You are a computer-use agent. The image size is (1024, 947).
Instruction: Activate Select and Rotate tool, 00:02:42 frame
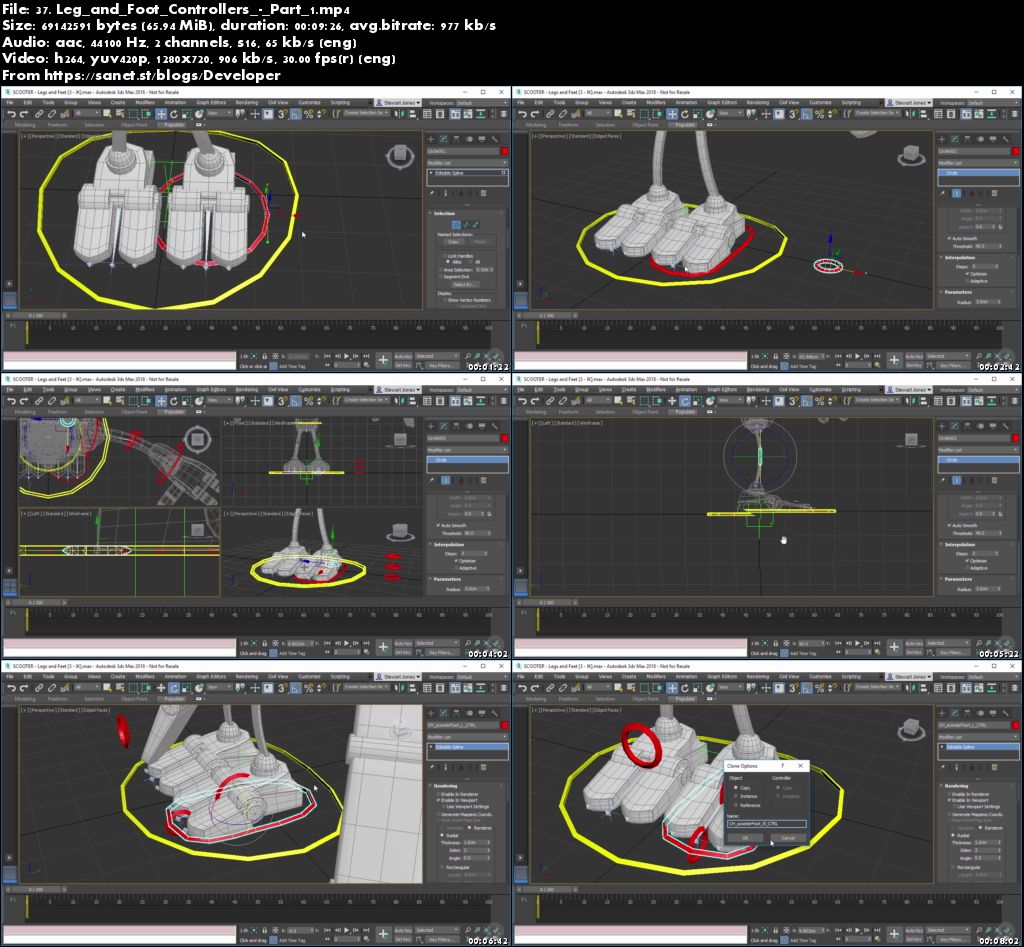[684, 114]
